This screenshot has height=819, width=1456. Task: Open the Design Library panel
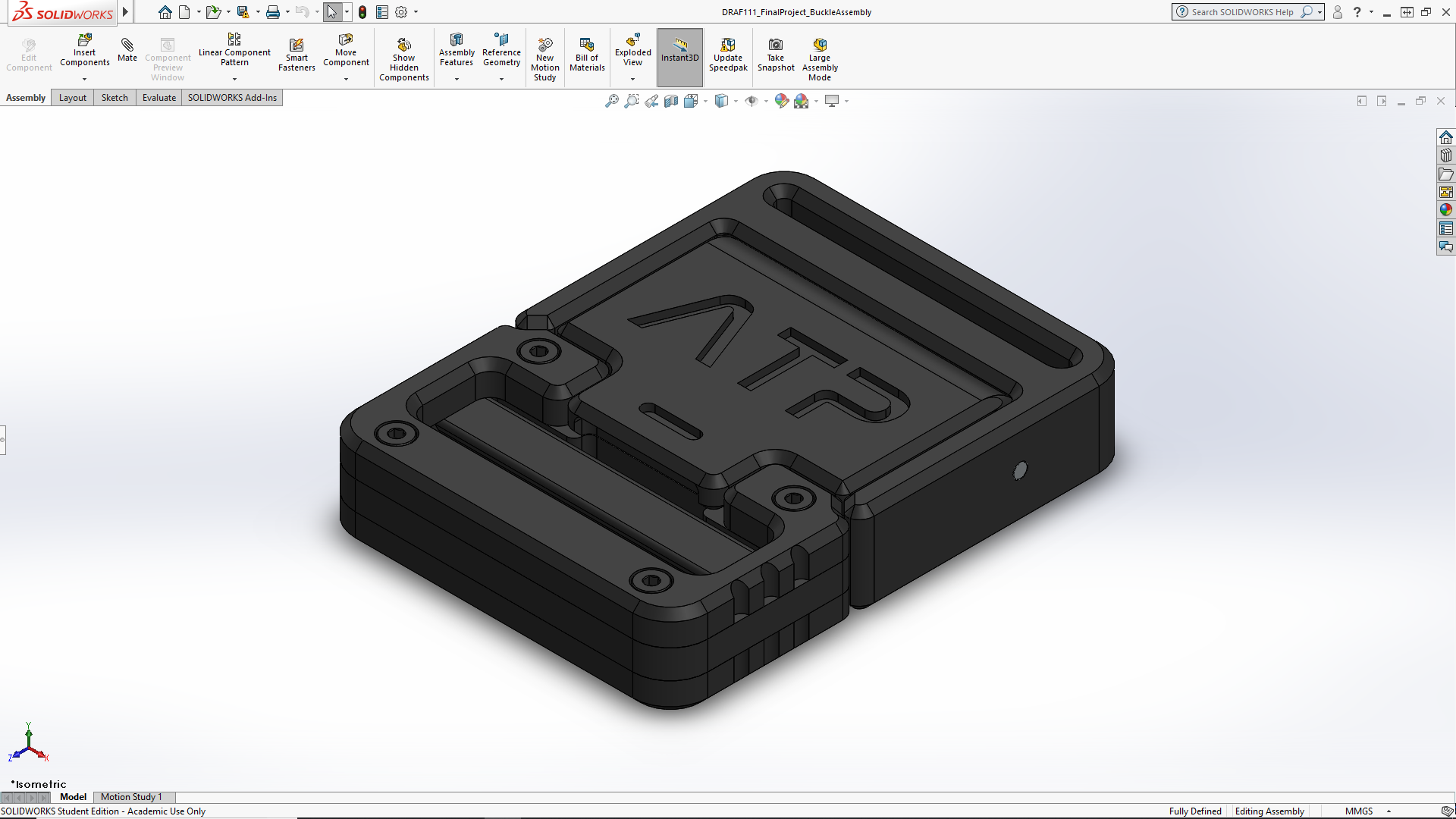pyautogui.click(x=1445, y=155)
